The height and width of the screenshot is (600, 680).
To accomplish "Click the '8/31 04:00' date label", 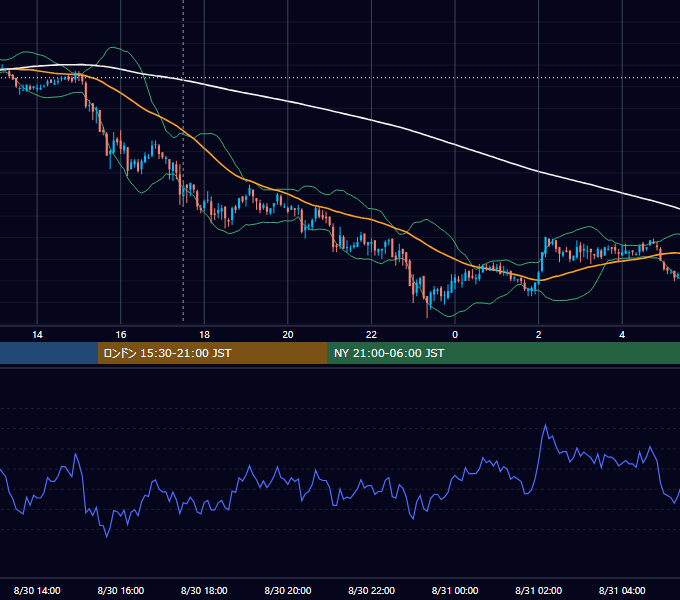I will coord(622,590).
